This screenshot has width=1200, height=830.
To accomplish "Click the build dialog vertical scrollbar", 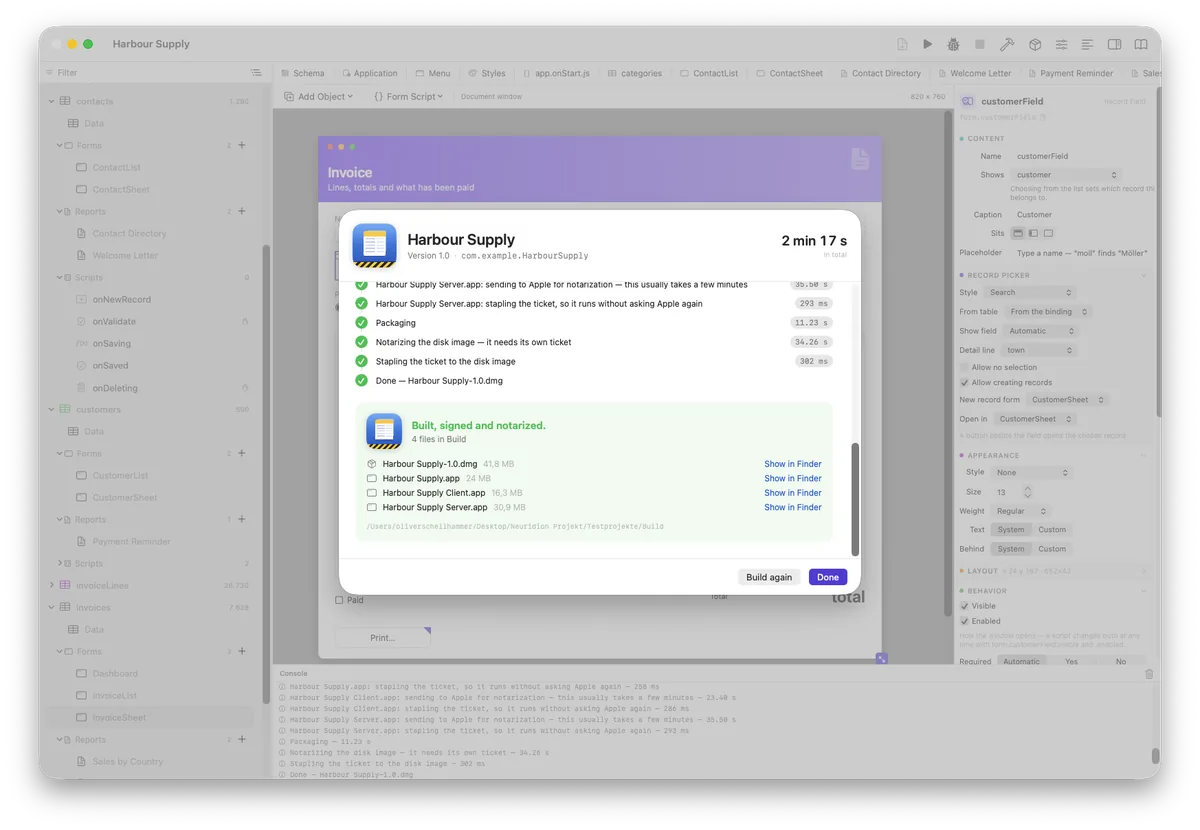I will pos(855,499).
